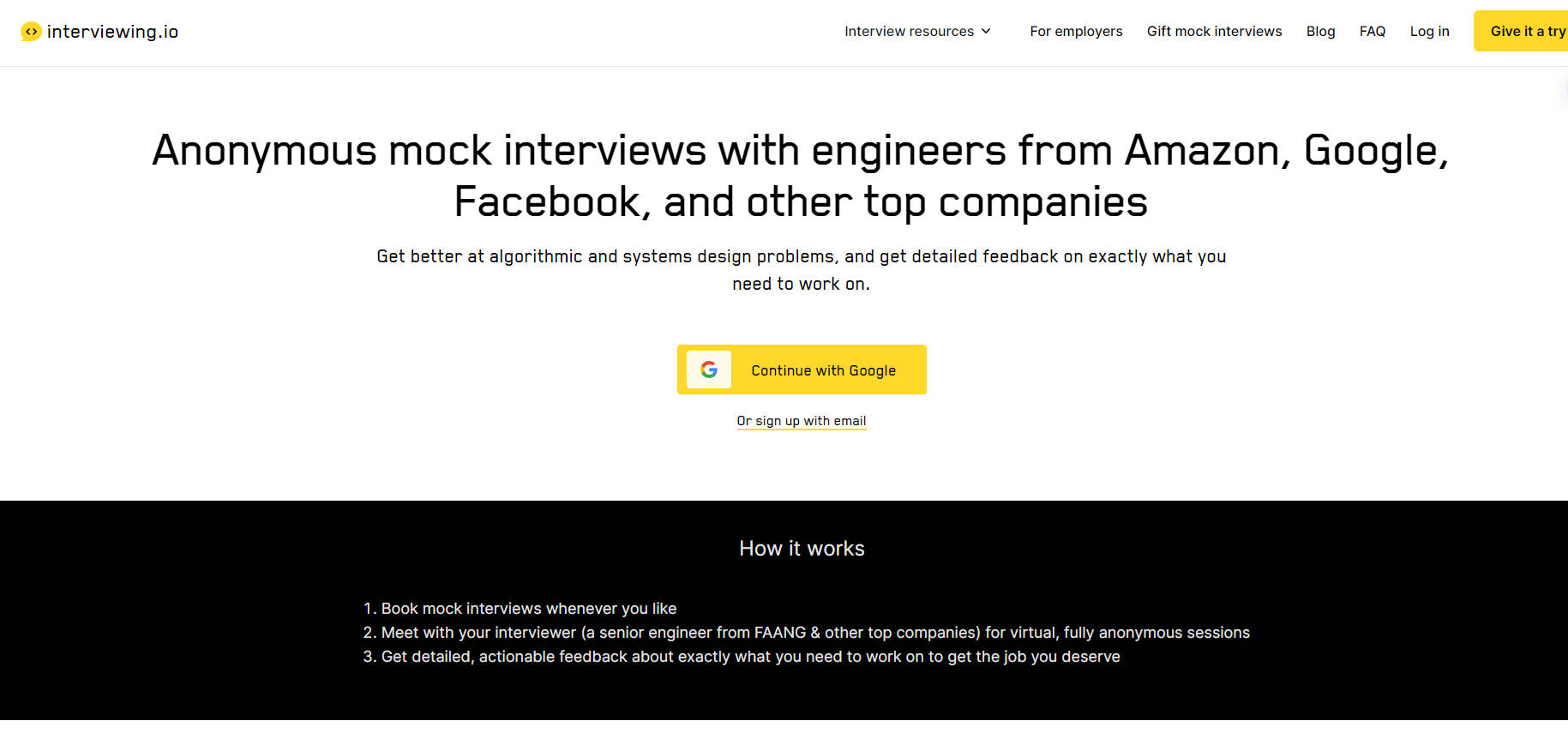Image resolution: width=1568 pixels, height=745 pixels.
Task: Click step 1 "Book mock interviews whenever you like"
Action: click(520, 608)
